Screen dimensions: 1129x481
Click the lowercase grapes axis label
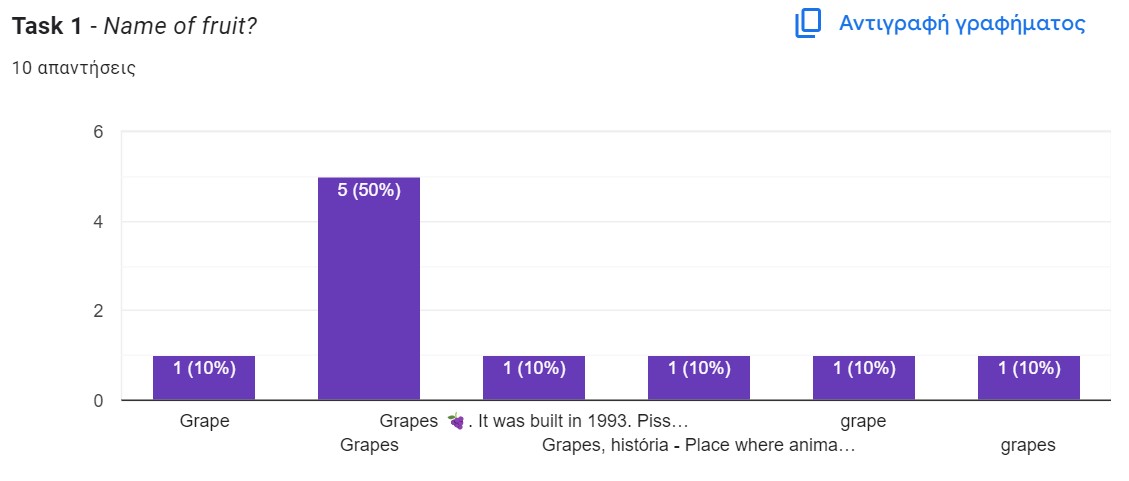(1028, 445)
